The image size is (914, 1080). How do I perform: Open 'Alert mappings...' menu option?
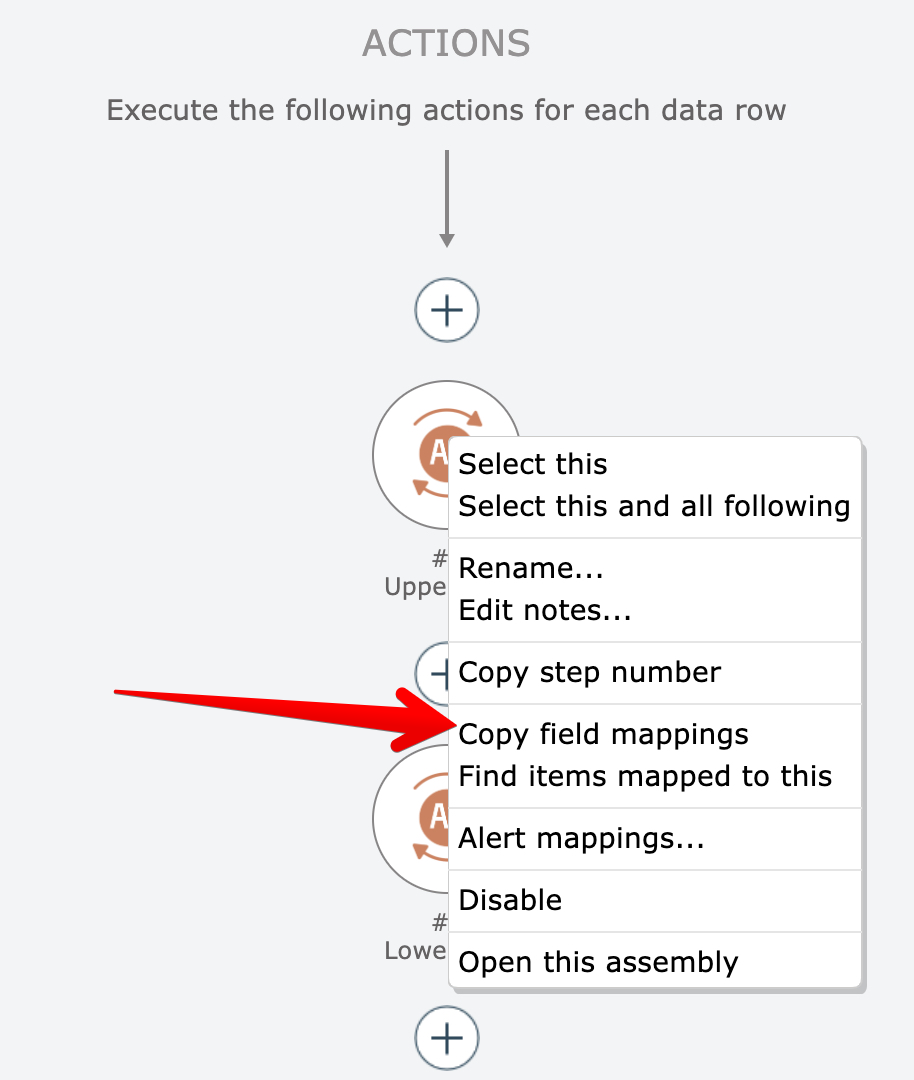581,838
